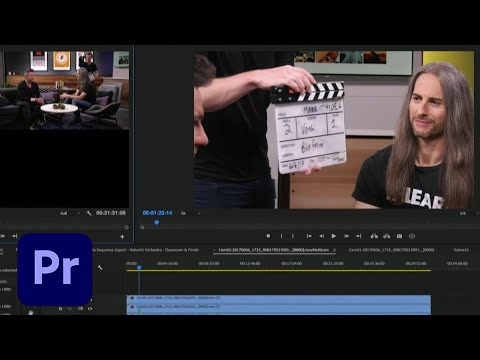Switch to Sequence Export Nature's Orchestra tab
The width and height of the screenshot is (480, 360).
pos(146,250)
